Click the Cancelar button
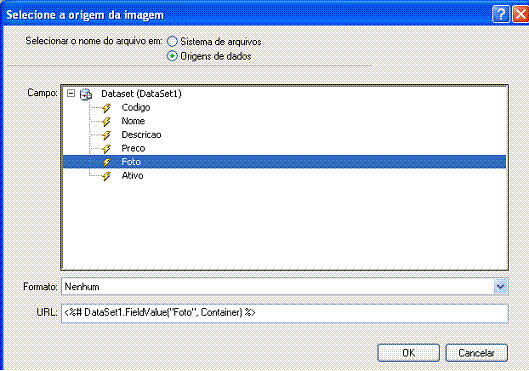The image size is (529, 371). pos(476,353)
